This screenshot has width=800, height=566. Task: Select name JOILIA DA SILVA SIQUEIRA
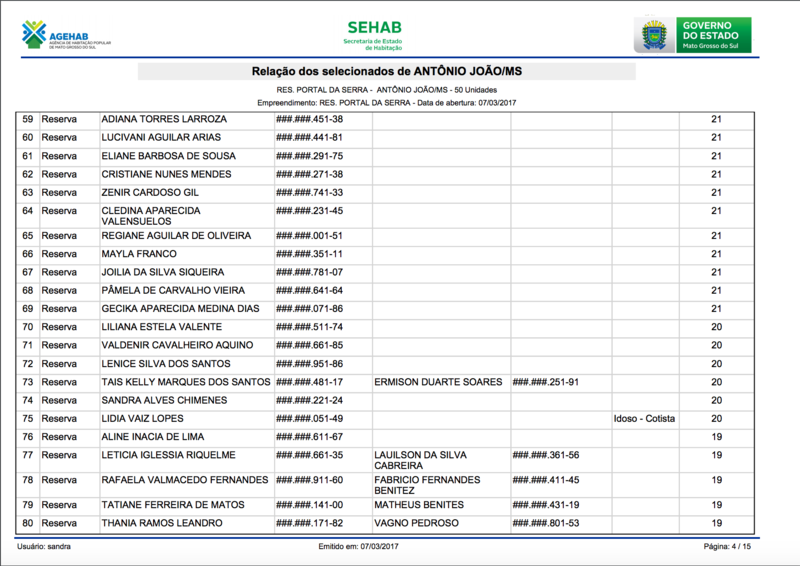[163, 272]
